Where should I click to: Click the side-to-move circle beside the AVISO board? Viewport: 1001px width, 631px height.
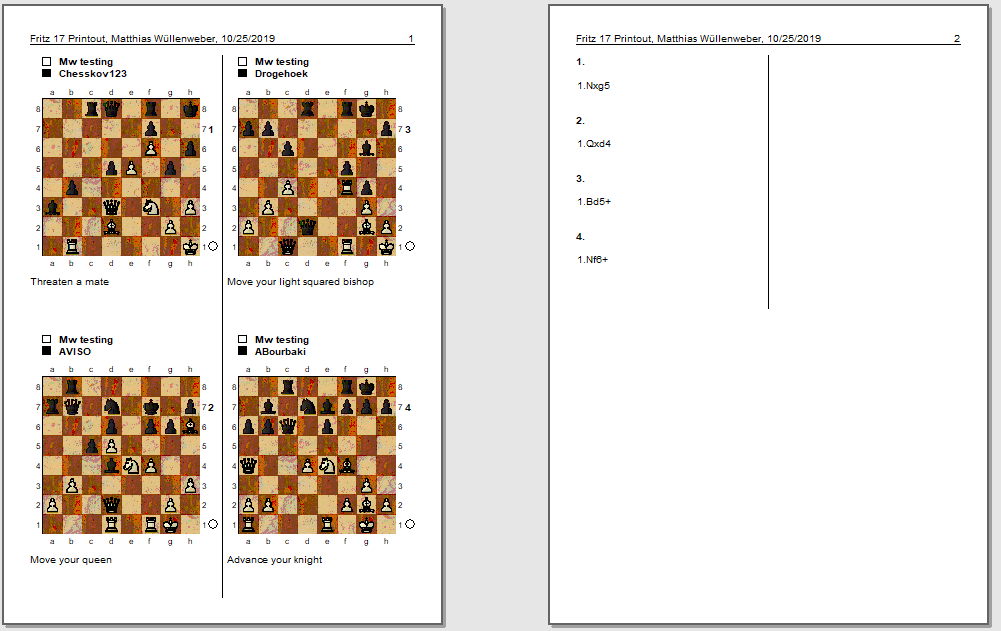(x=213, y=524)
